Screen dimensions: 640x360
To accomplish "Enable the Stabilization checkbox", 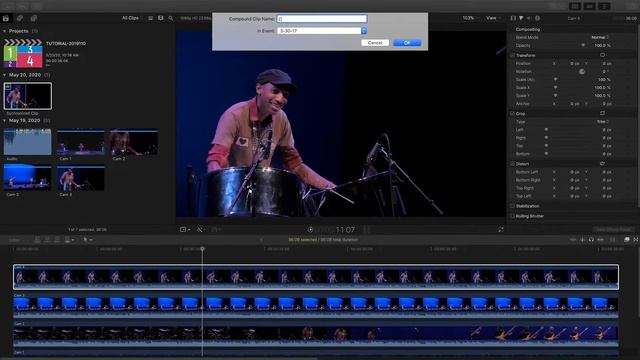I will click(512, 206).
